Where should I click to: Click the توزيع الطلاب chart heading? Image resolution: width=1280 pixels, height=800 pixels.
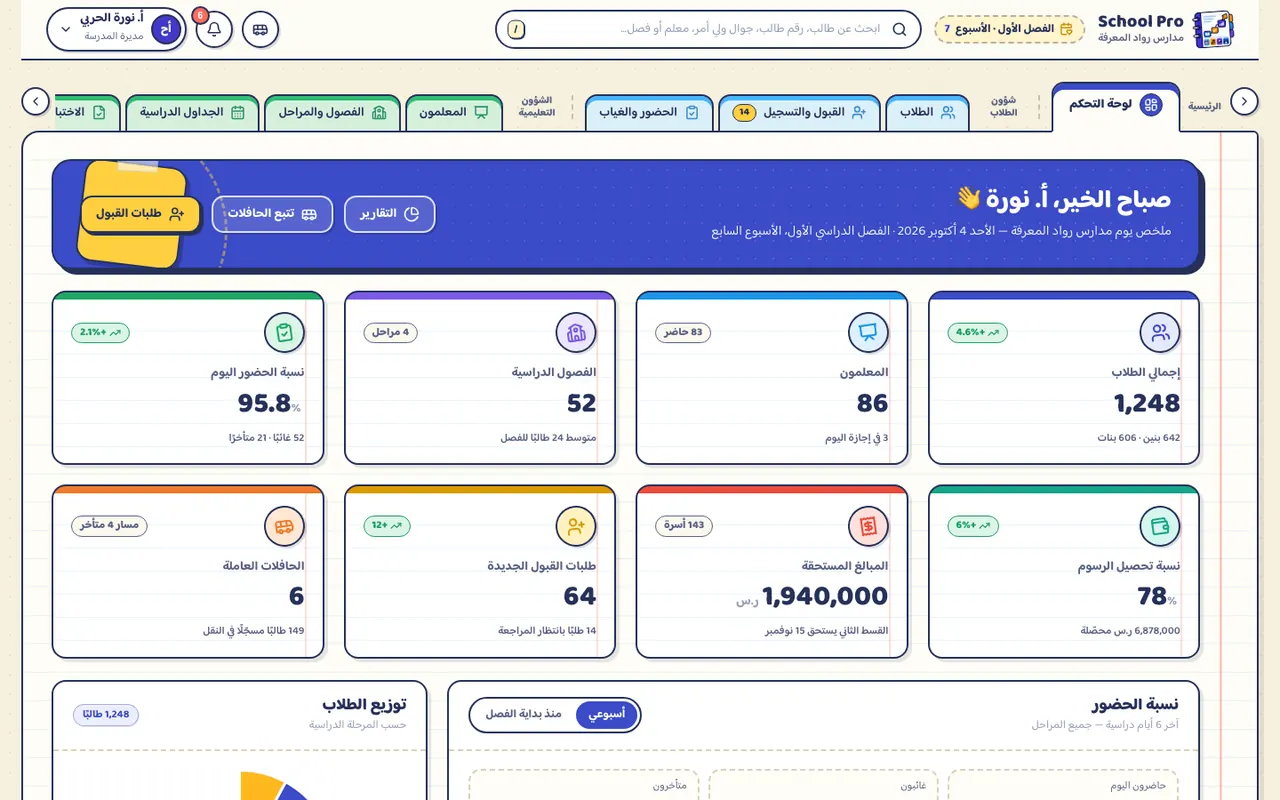364,704
